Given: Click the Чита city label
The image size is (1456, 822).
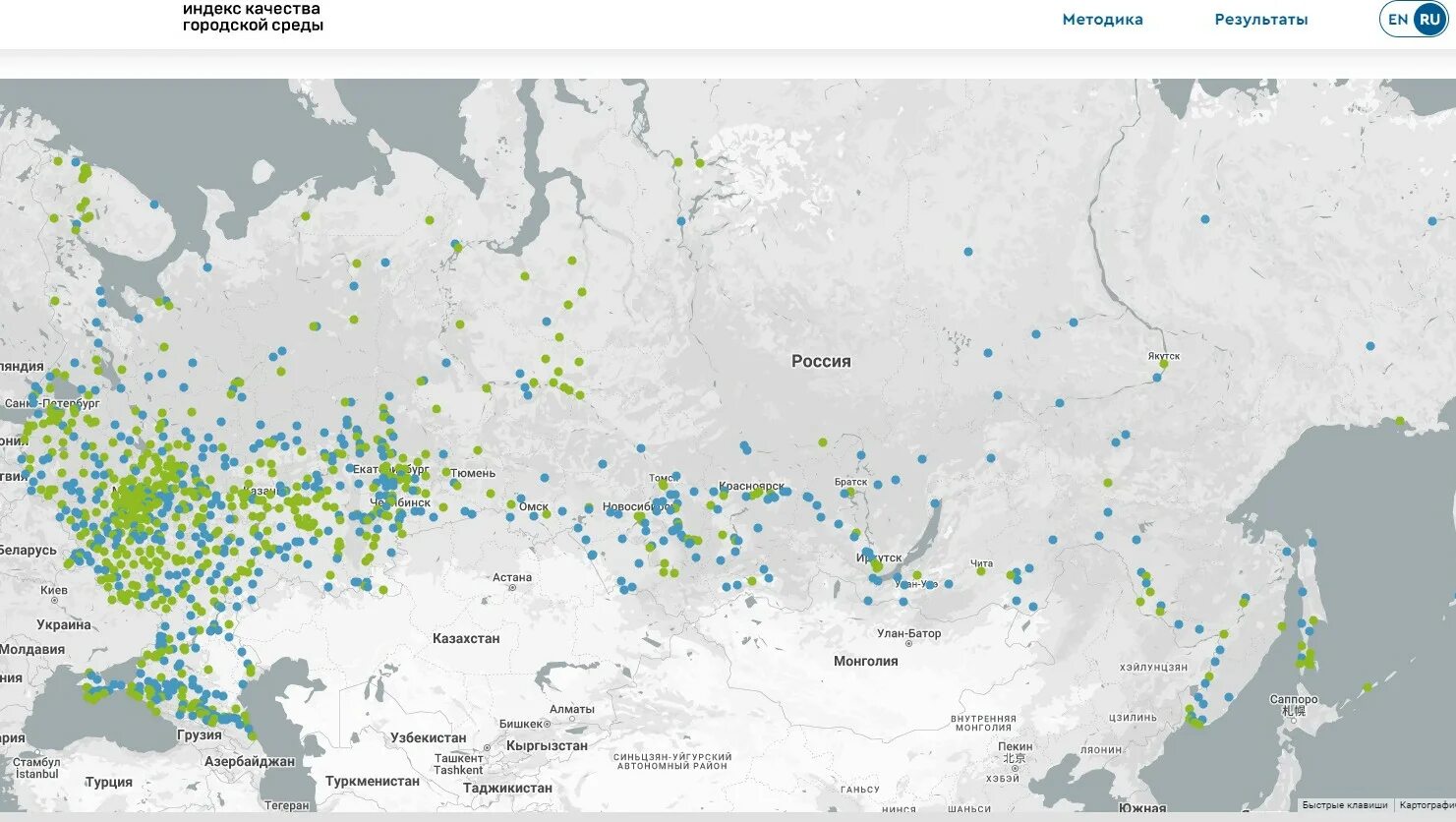Looking at the screenshot, I should [x=981, y=563].
